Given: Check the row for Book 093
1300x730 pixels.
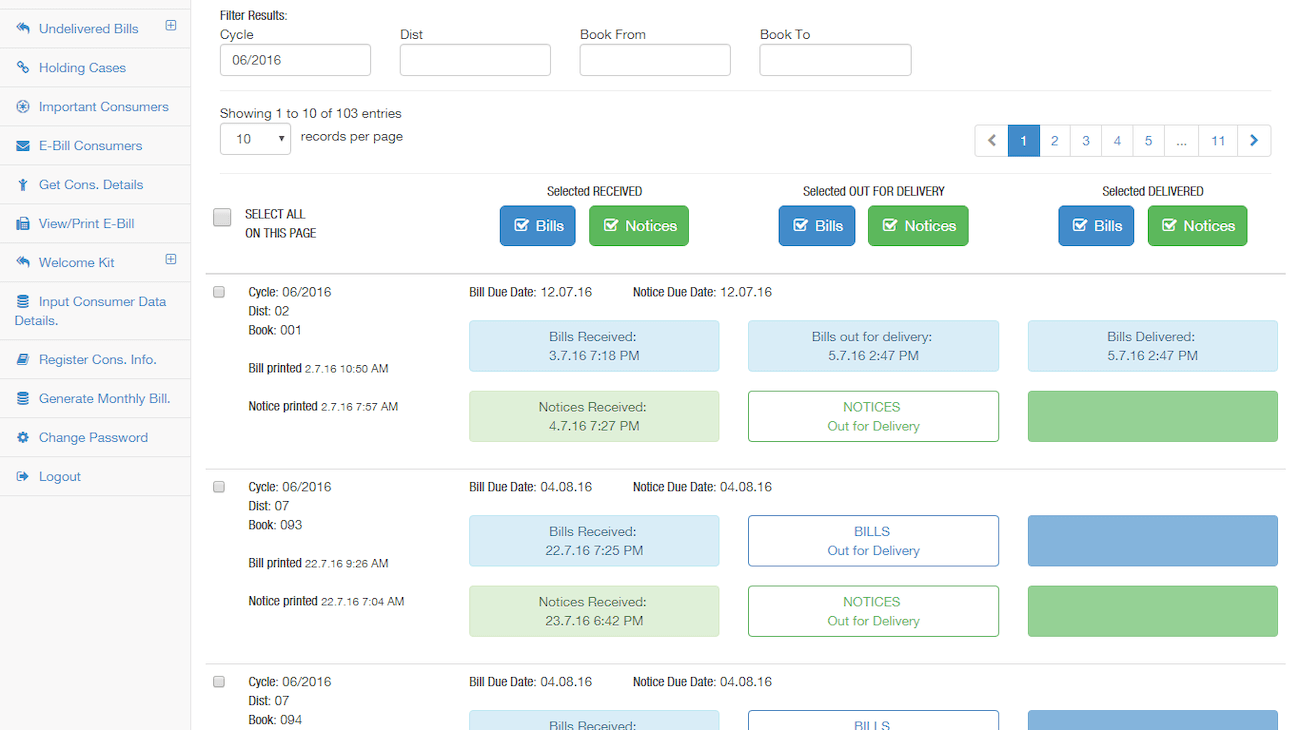Looking at the screenshot, I should tap(219, 487).
